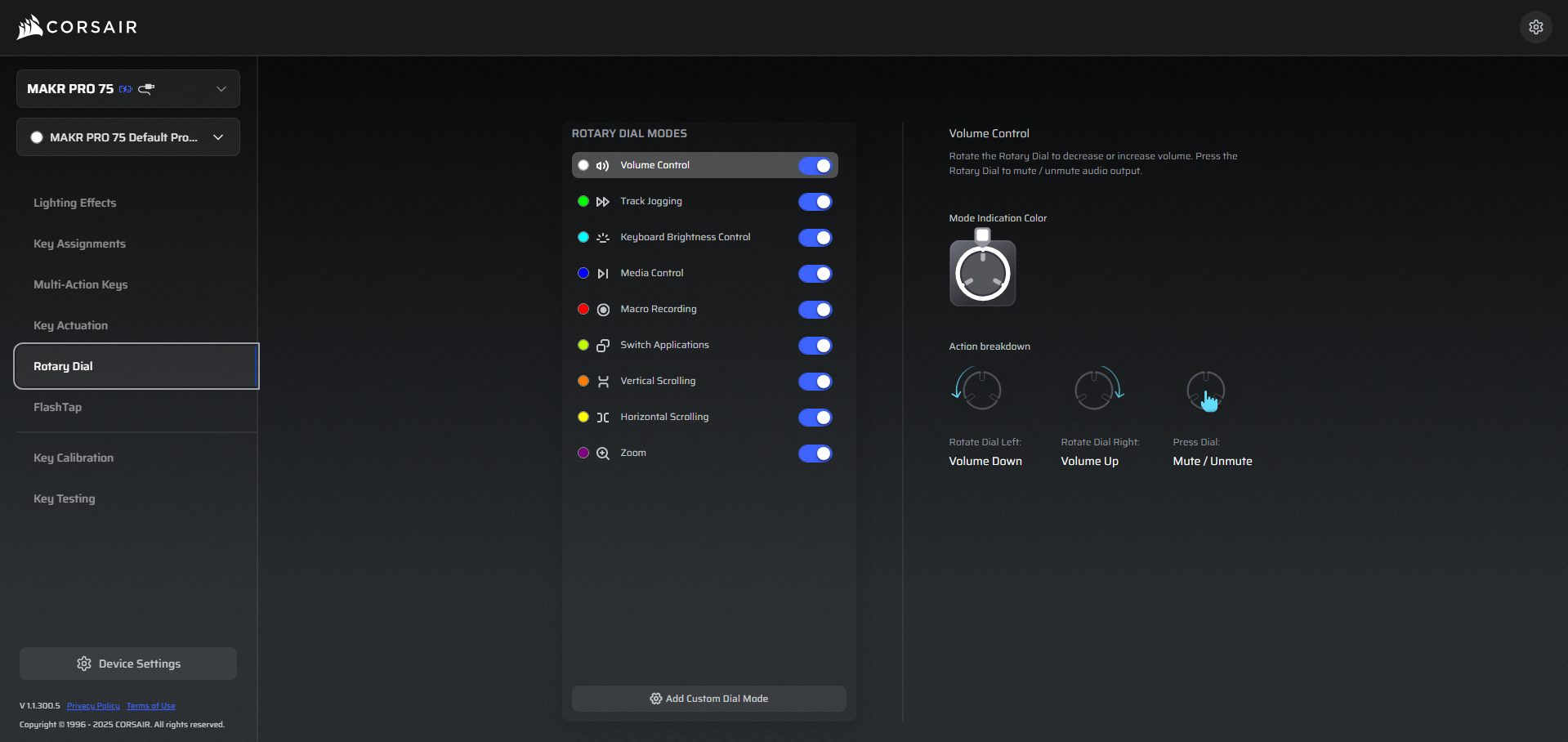Click the CORSAIR sails logo
This screenshot has width=1568, height=742.
click(x=29, y=27)
